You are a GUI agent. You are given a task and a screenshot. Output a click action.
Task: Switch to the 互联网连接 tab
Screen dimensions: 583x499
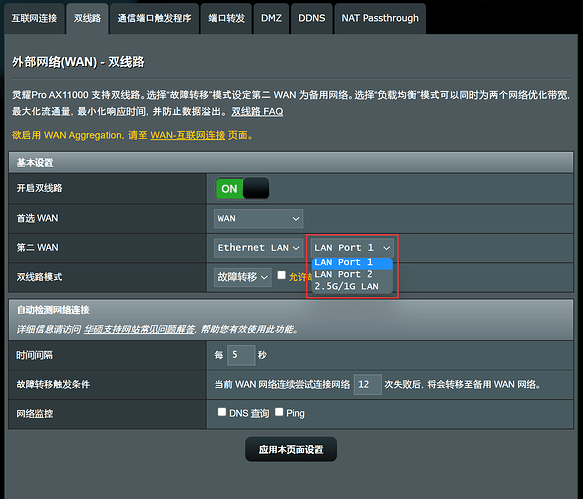(34, 19)
